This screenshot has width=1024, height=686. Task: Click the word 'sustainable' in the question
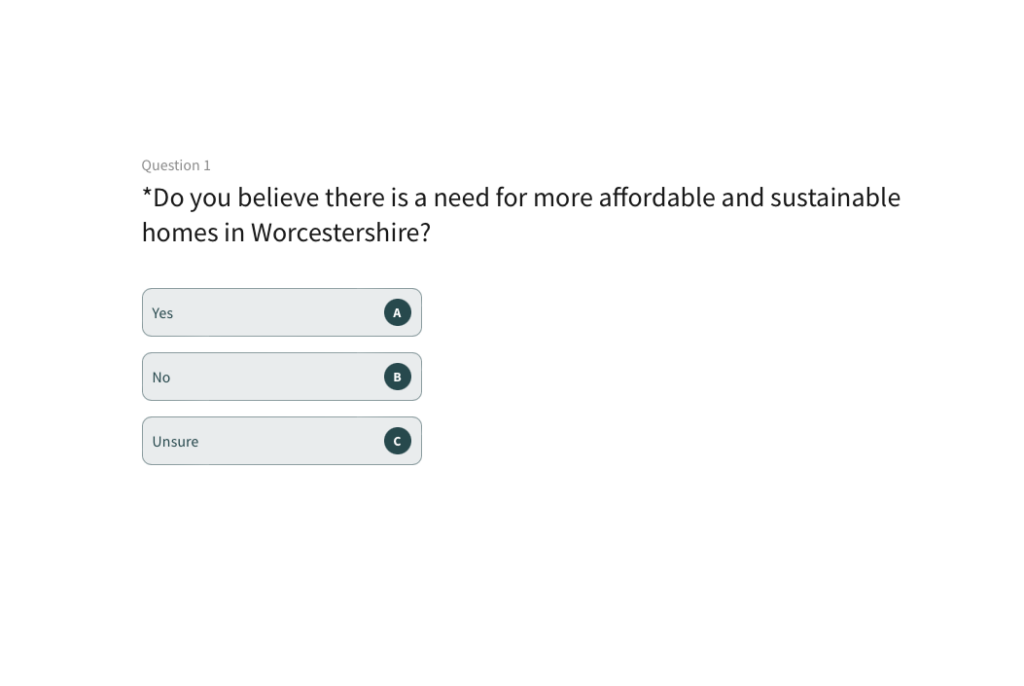click(x=835, y=197)
